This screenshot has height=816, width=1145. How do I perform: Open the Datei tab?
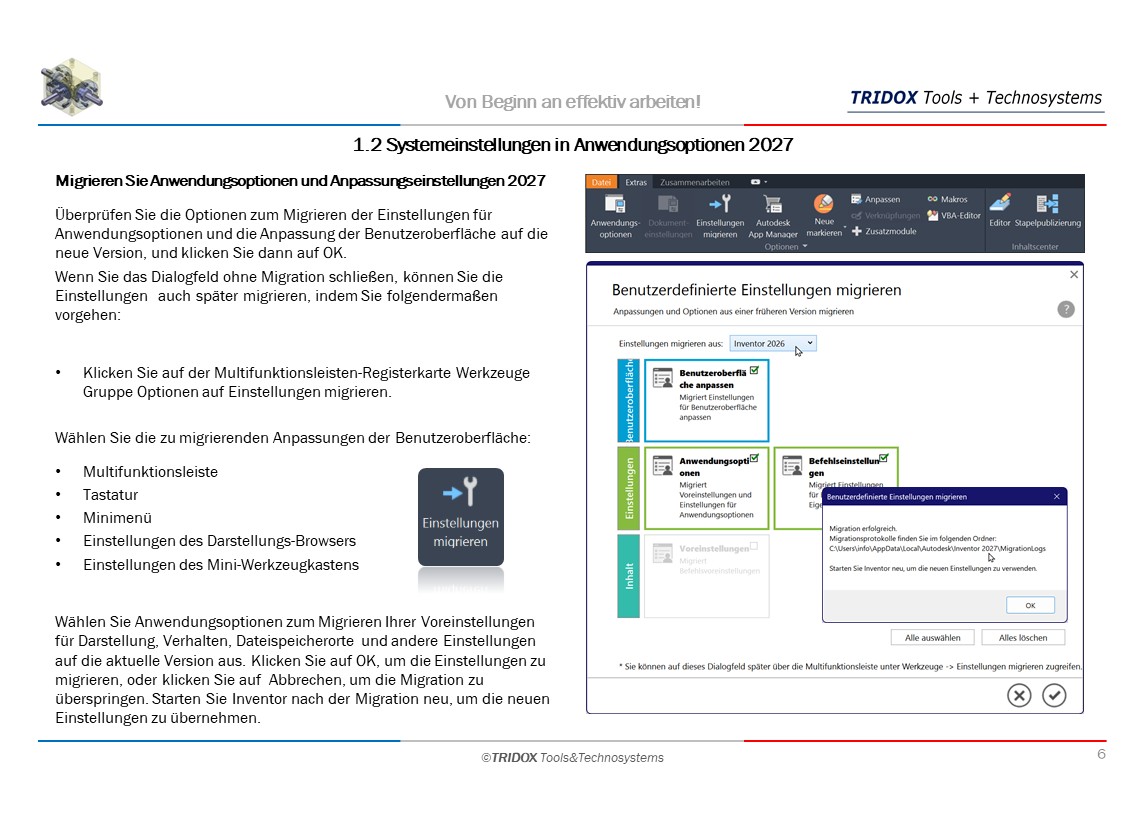pos(601,183)
